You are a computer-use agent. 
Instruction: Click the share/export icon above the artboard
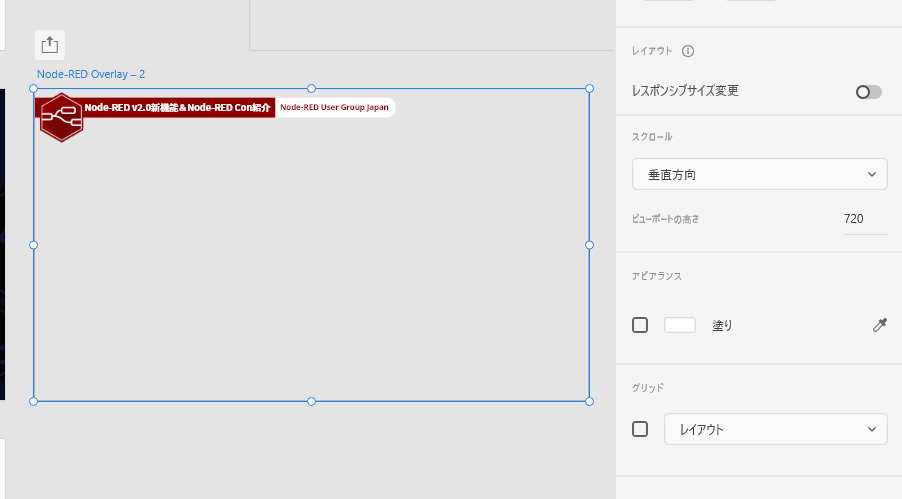50,45
